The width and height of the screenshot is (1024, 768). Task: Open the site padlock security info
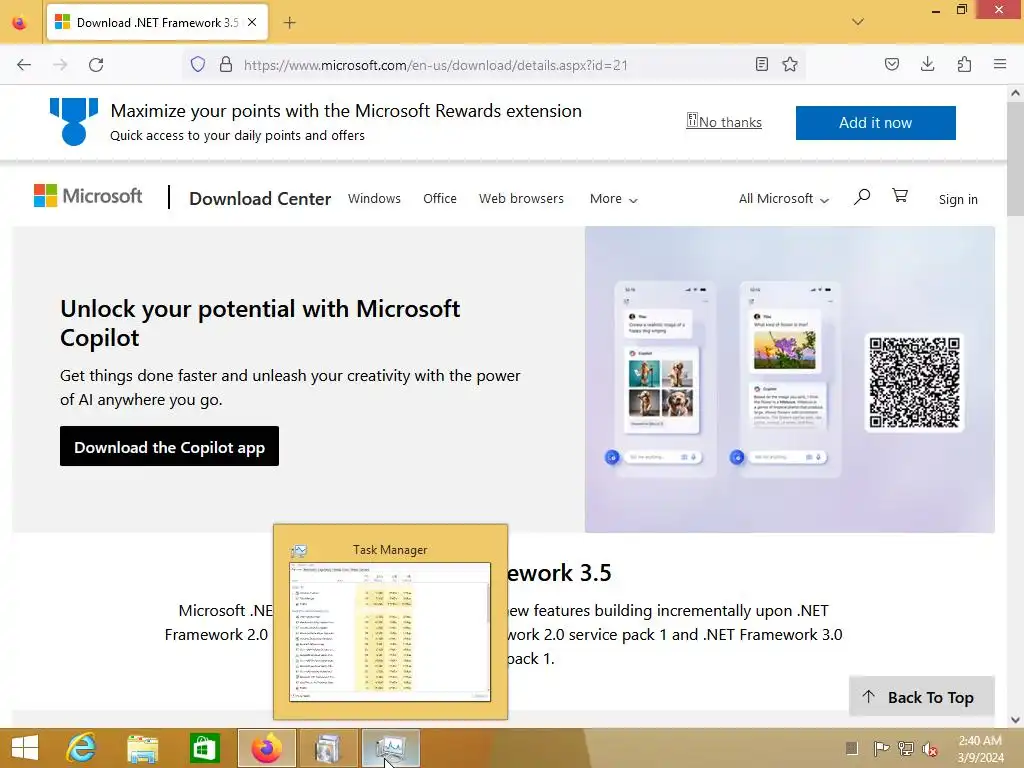226,64
